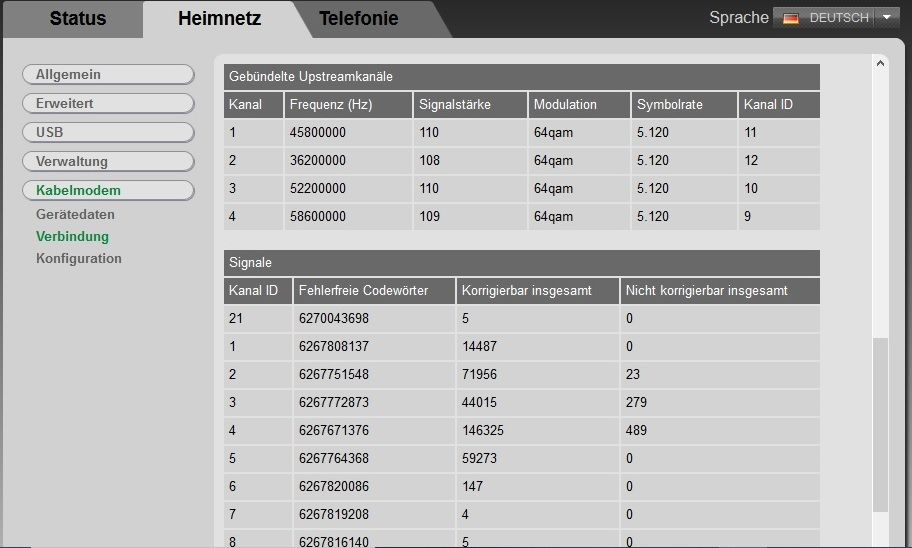
Task: Open the Allgemein section
Action: (x=108, y=74)
